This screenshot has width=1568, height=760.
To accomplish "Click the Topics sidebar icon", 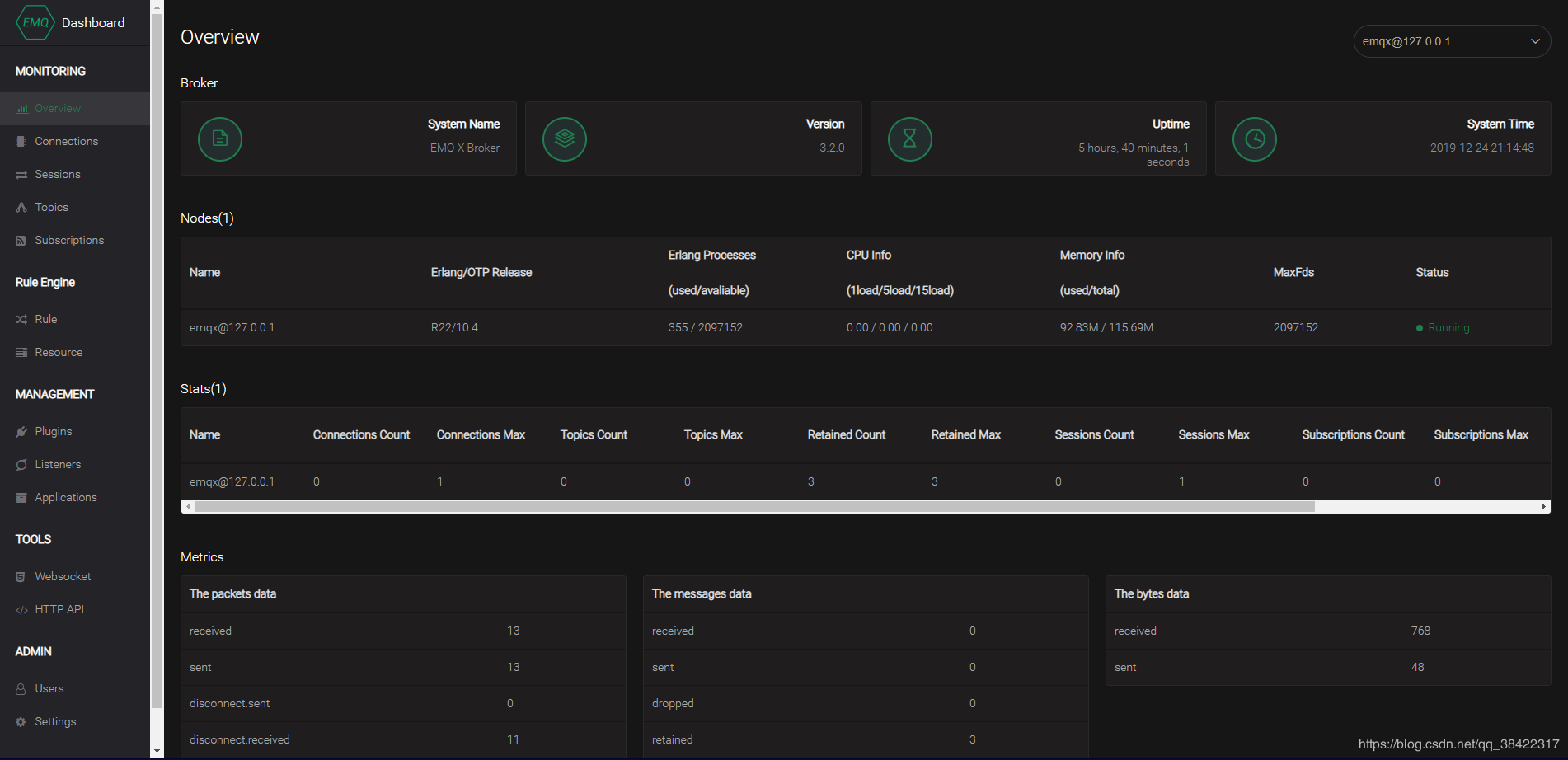I will pyautogui.click(x=21, y=208).
